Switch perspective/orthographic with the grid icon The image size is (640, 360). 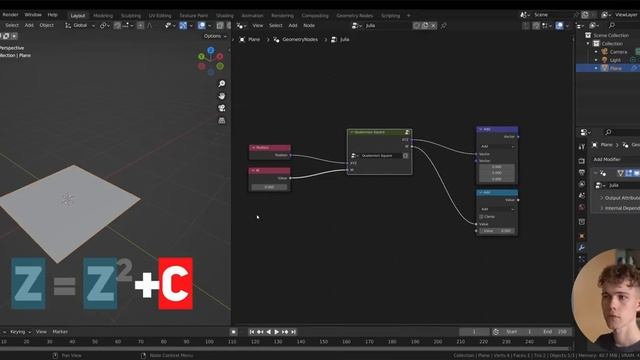222,120
